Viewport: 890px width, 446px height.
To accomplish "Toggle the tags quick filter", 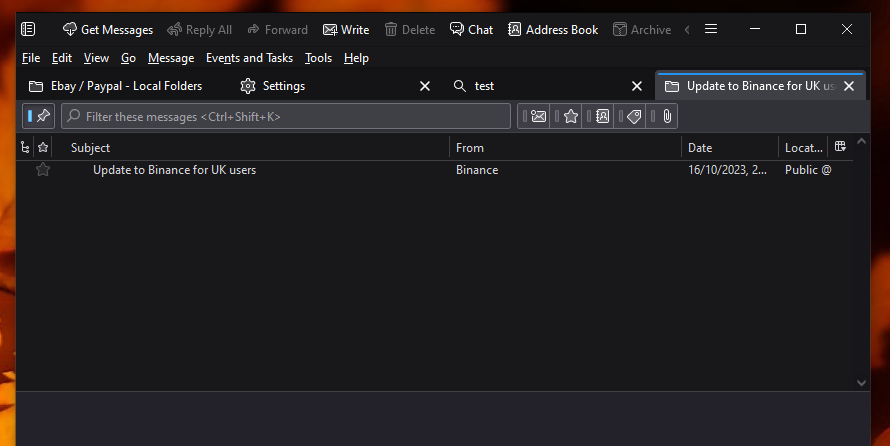I will (x=634, y=117).
